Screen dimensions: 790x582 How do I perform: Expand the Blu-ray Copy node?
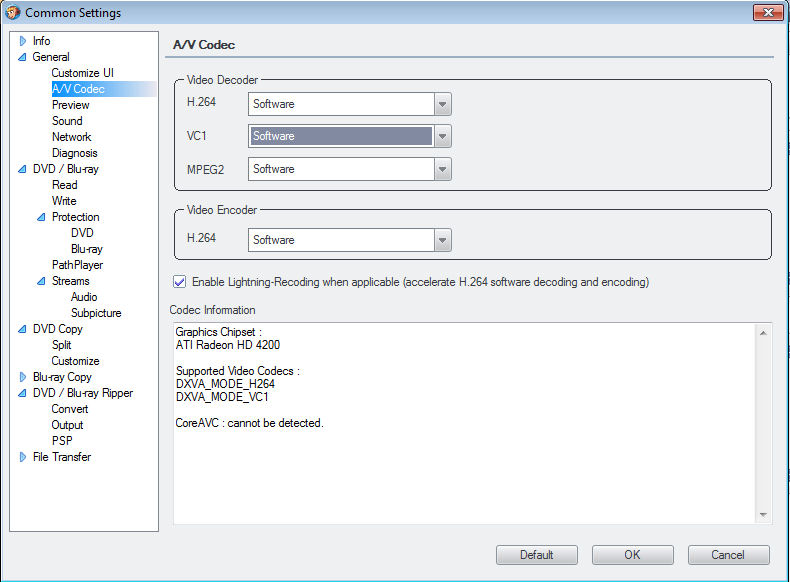click(23, 377)
